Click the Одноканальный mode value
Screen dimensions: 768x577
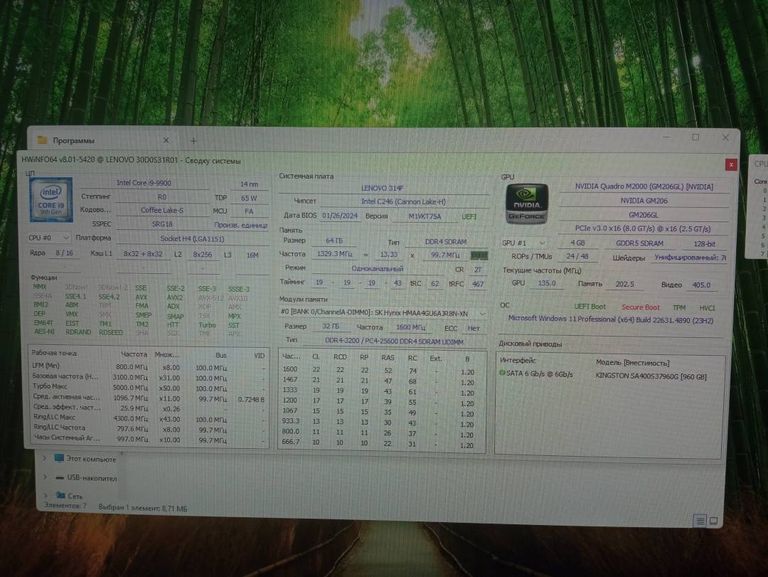tap(378, 268)
